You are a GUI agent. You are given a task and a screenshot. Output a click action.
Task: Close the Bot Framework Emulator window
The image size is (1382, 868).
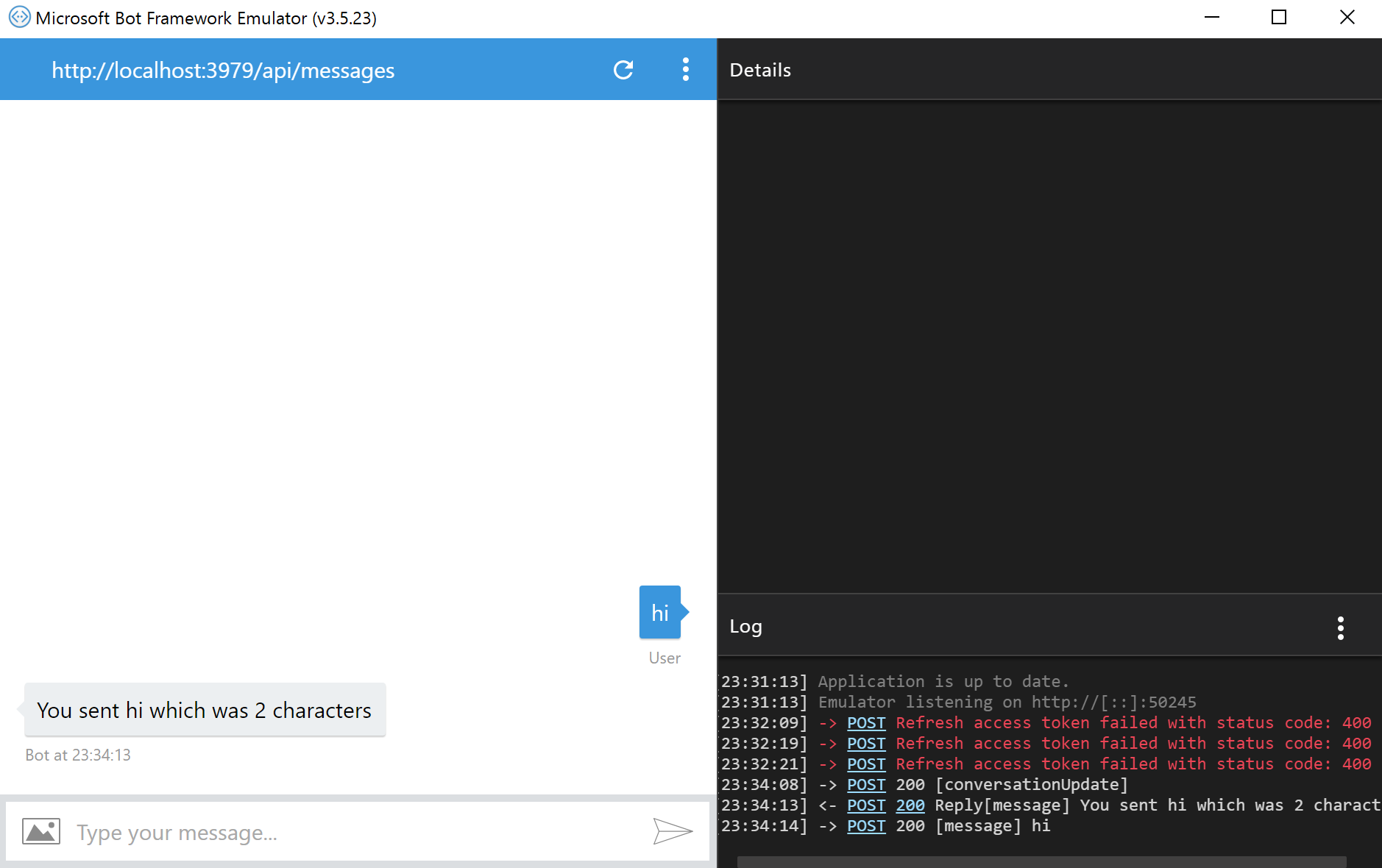(x=1347, y=17)
